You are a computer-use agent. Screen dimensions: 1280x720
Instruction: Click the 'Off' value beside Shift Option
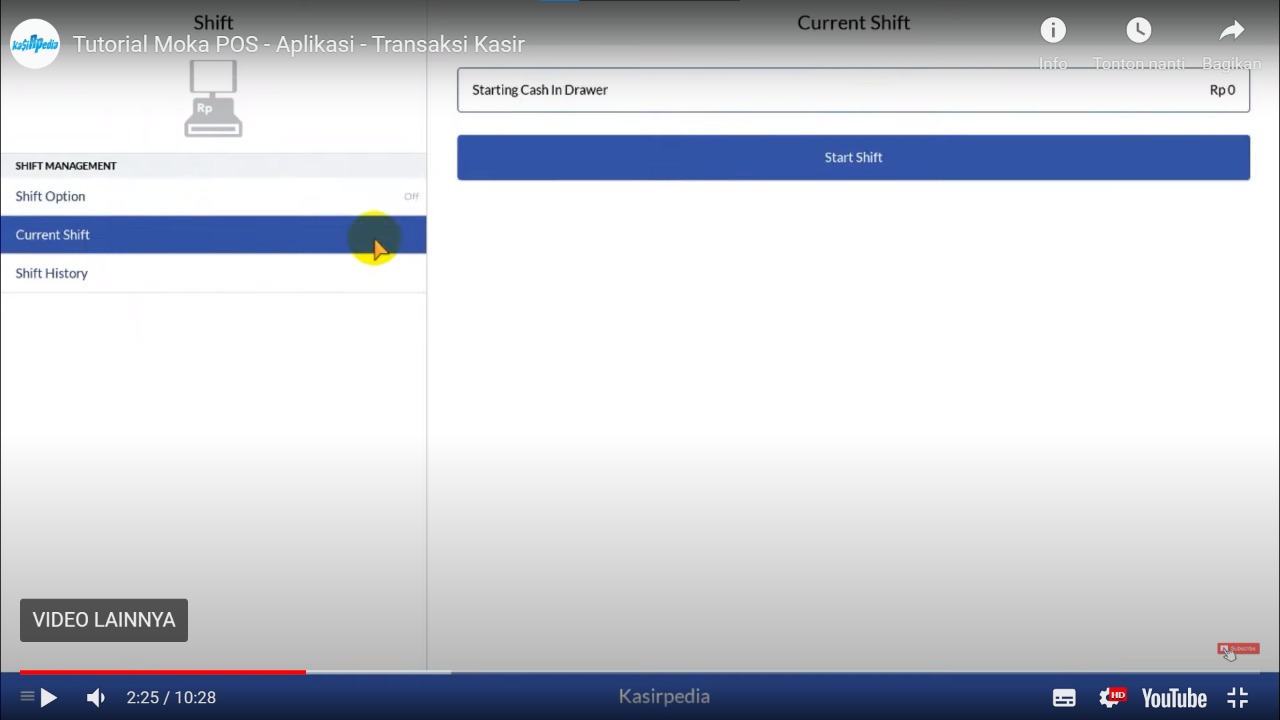(411, 196)
